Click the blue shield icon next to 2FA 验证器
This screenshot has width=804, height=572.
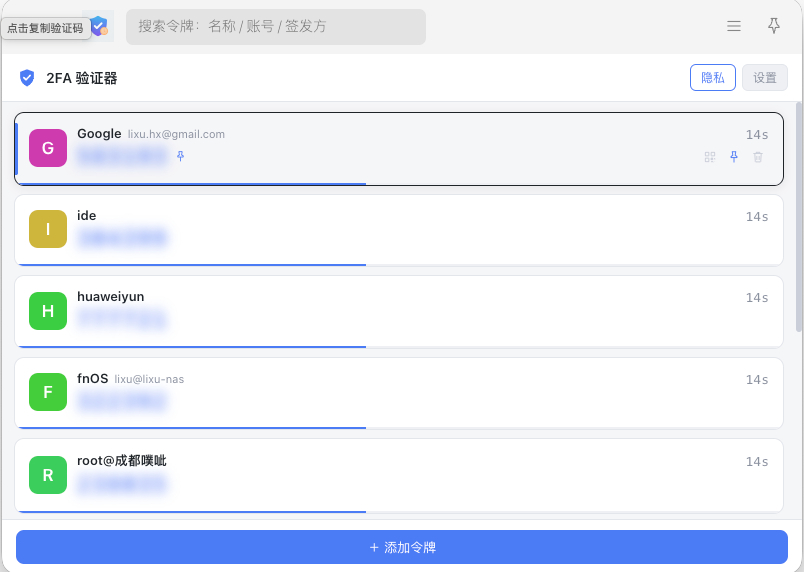(27, 78)
